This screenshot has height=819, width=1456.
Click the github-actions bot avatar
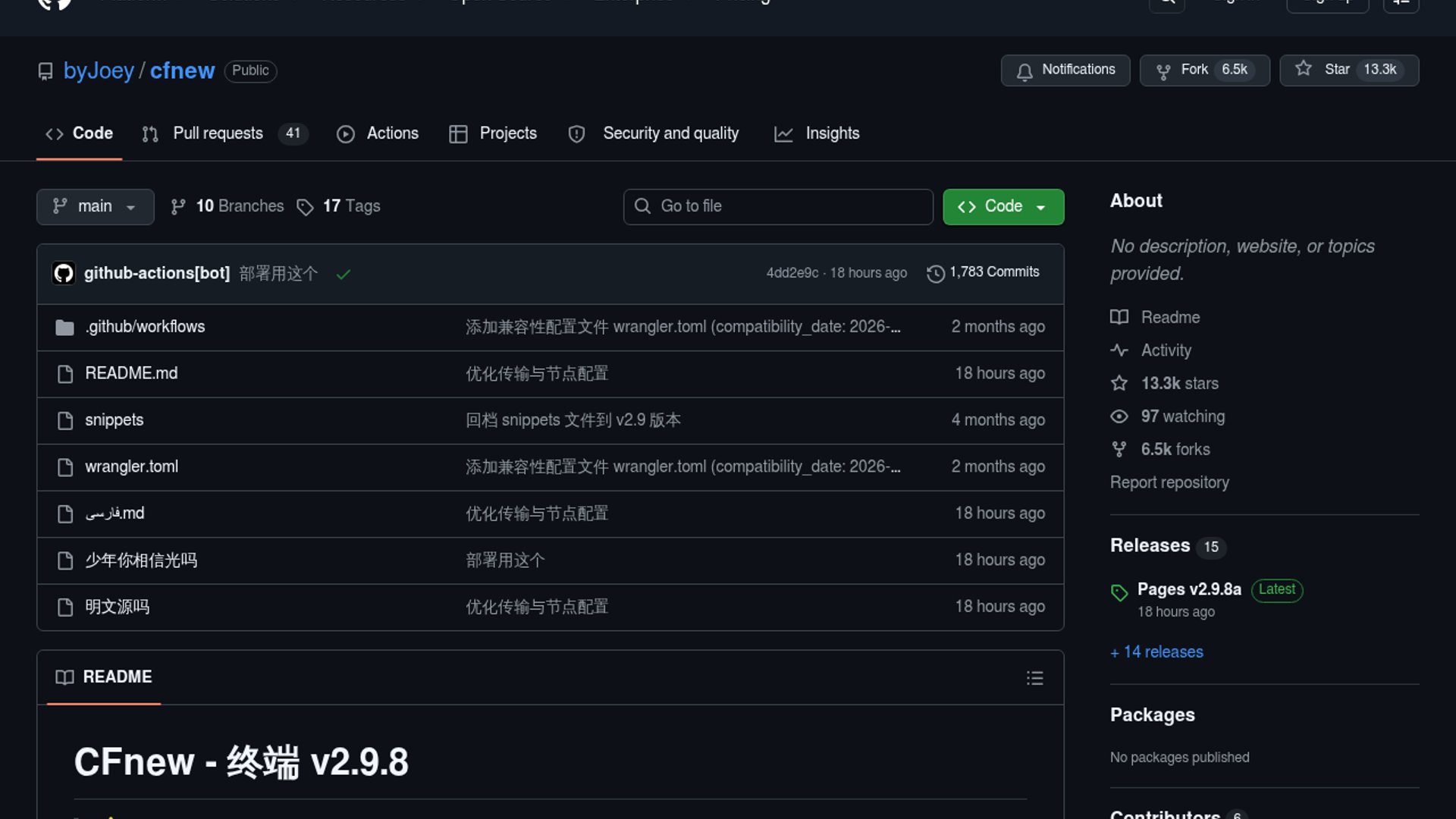pos(64,273)
